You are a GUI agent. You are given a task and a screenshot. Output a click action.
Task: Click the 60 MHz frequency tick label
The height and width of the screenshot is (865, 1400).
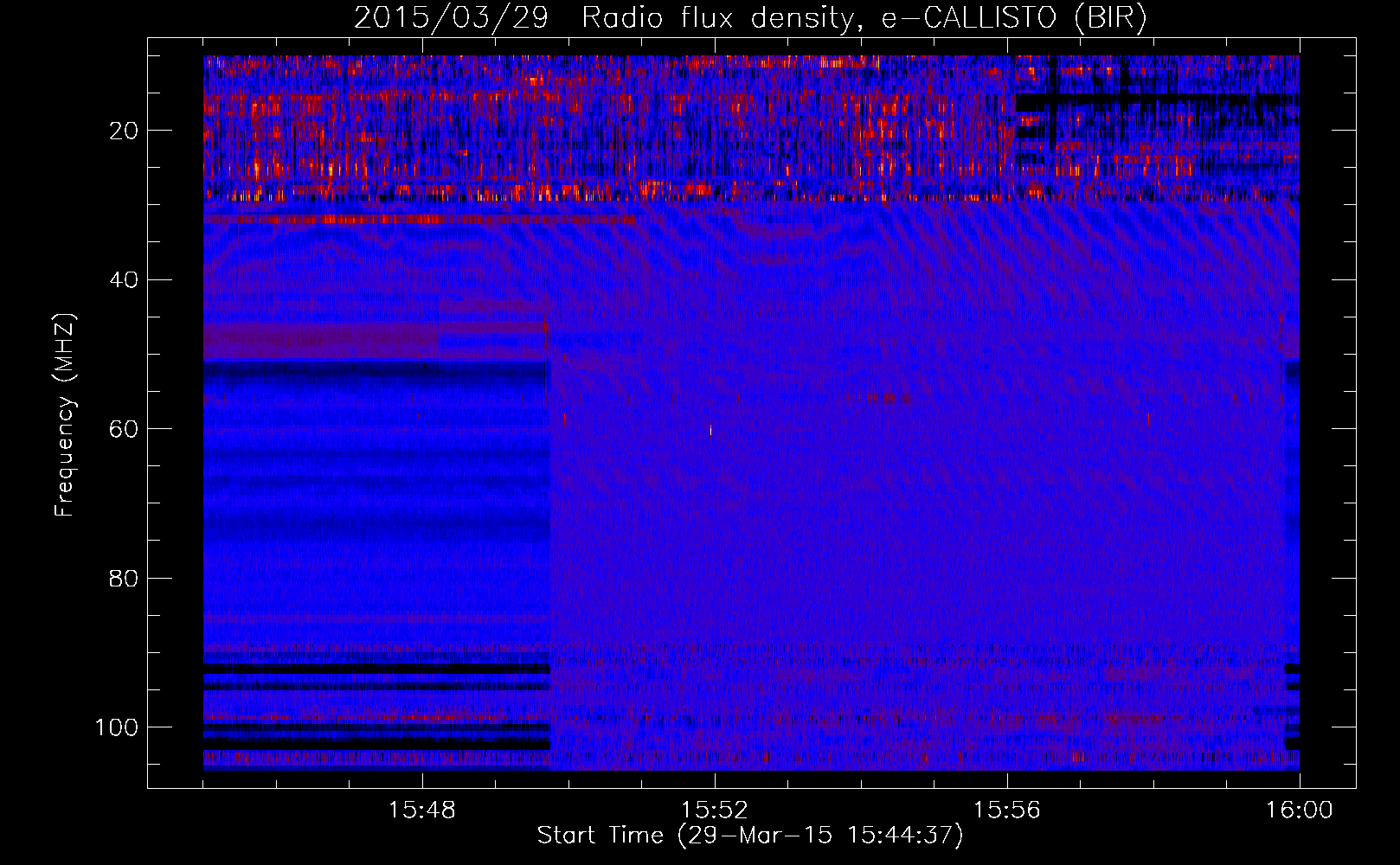tap(124, 429)
